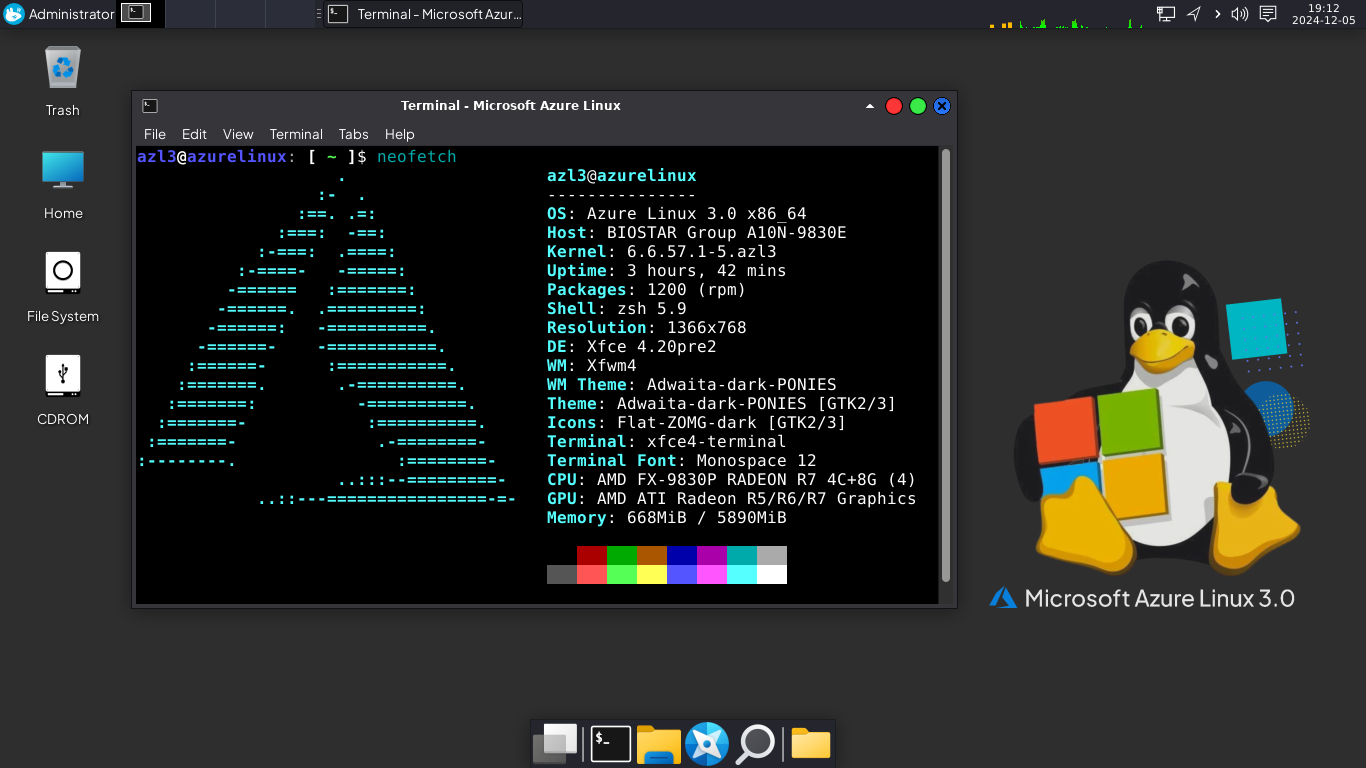This screenshot has width=1366, height=768.
Task: Click the Terminal window button in the taskbar
Action: point(424,14)
